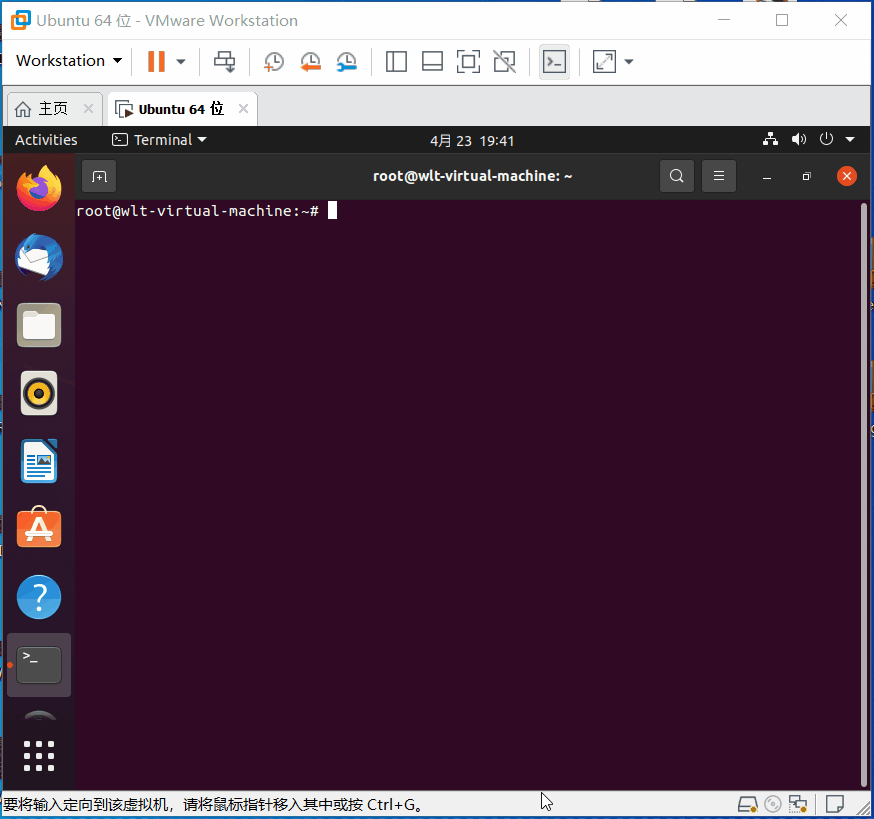Open the clock showing 4月 23 19:41
Viewport: 874px width, 819px height.
472,140
